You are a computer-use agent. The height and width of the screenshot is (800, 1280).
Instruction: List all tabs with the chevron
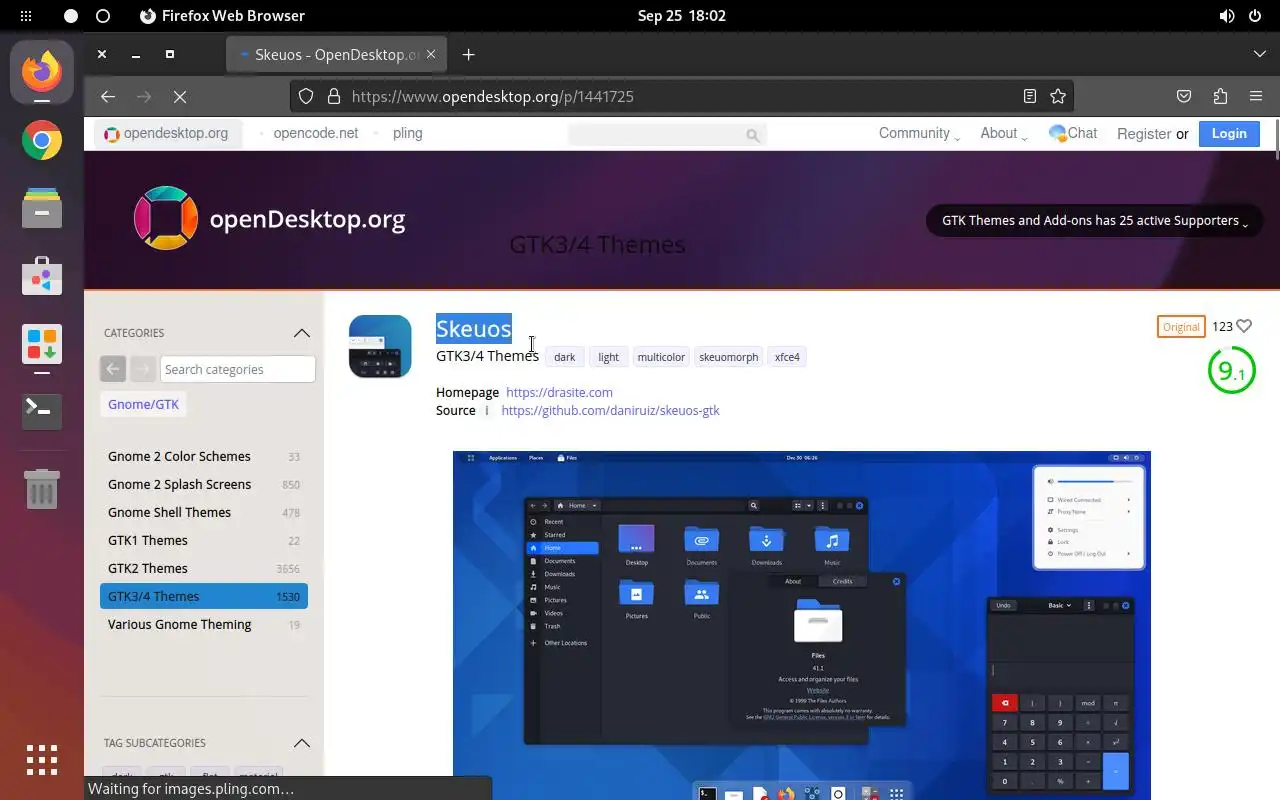point(1259,54)
